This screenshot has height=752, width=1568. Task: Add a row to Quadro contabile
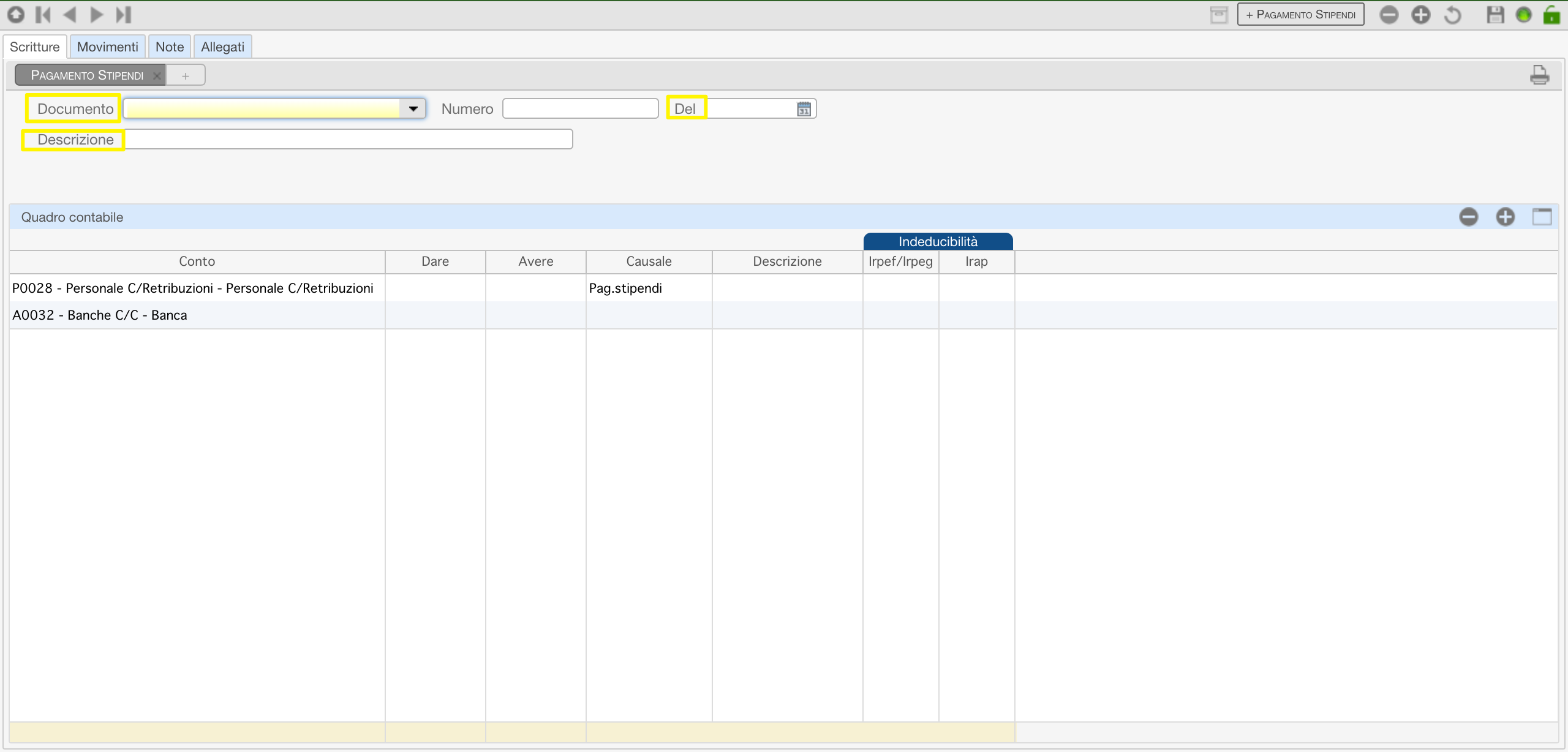1506,217
